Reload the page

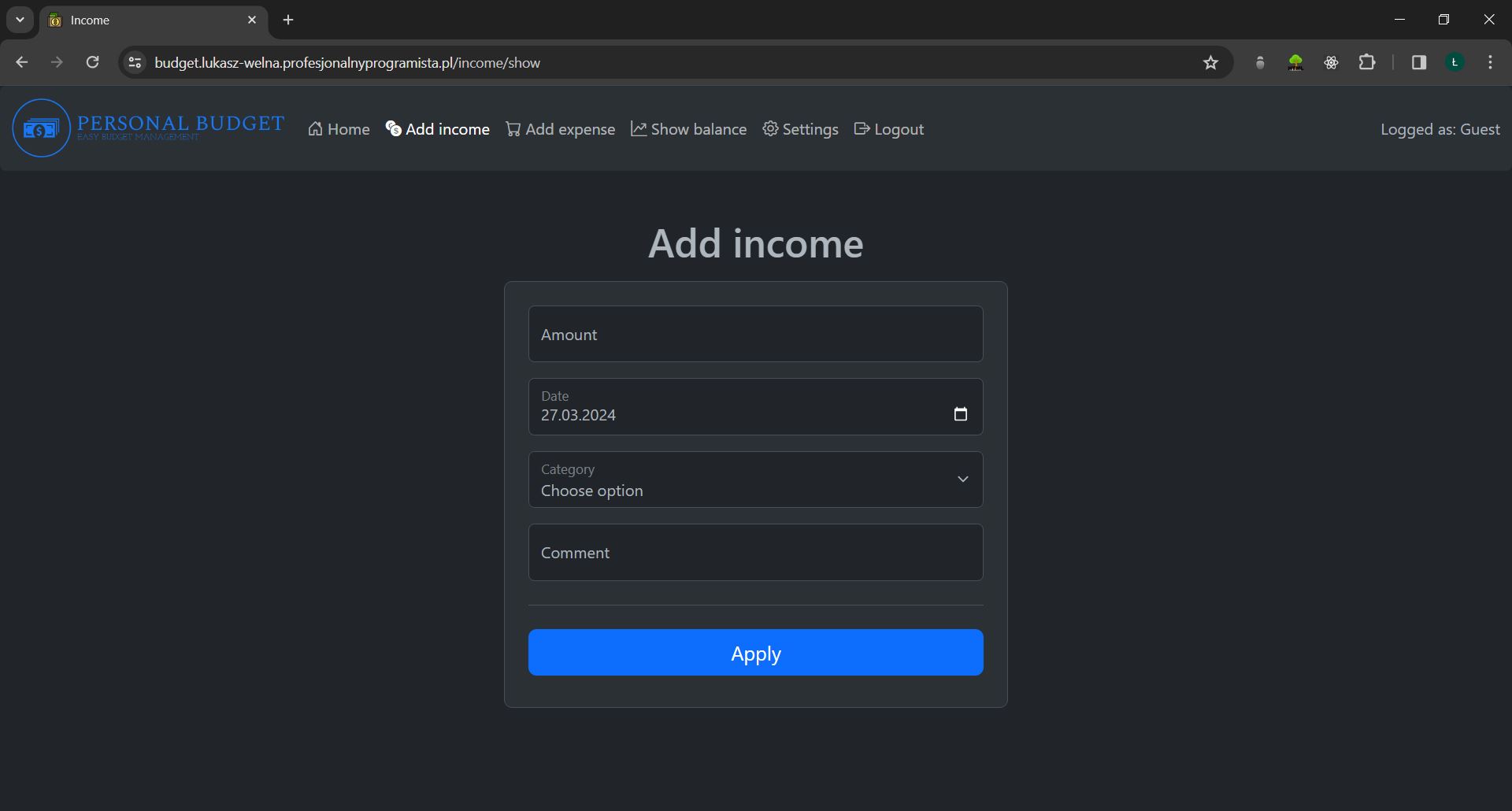[x=92, y=63]
